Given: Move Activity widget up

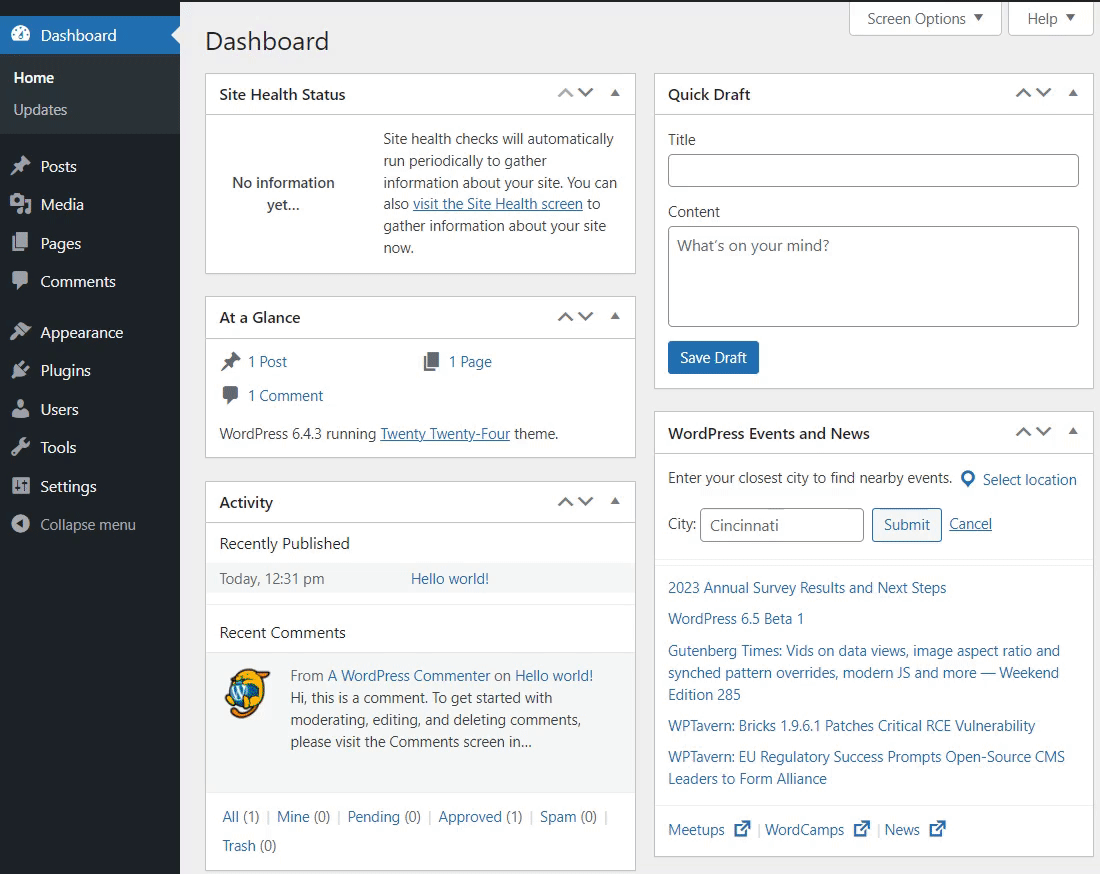Looking at the screenshot, I should point(565,502).
